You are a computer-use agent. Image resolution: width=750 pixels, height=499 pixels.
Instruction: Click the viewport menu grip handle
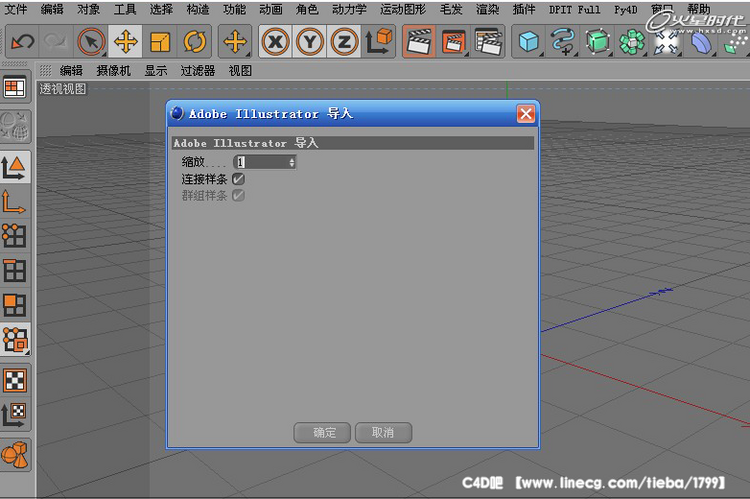[x=45, y=71]
